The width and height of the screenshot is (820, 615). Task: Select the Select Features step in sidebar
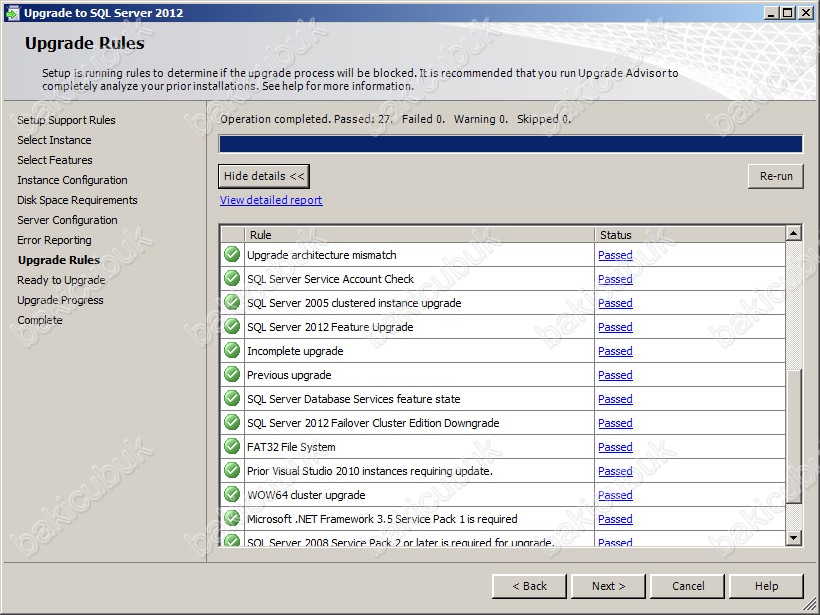(55, 160)
